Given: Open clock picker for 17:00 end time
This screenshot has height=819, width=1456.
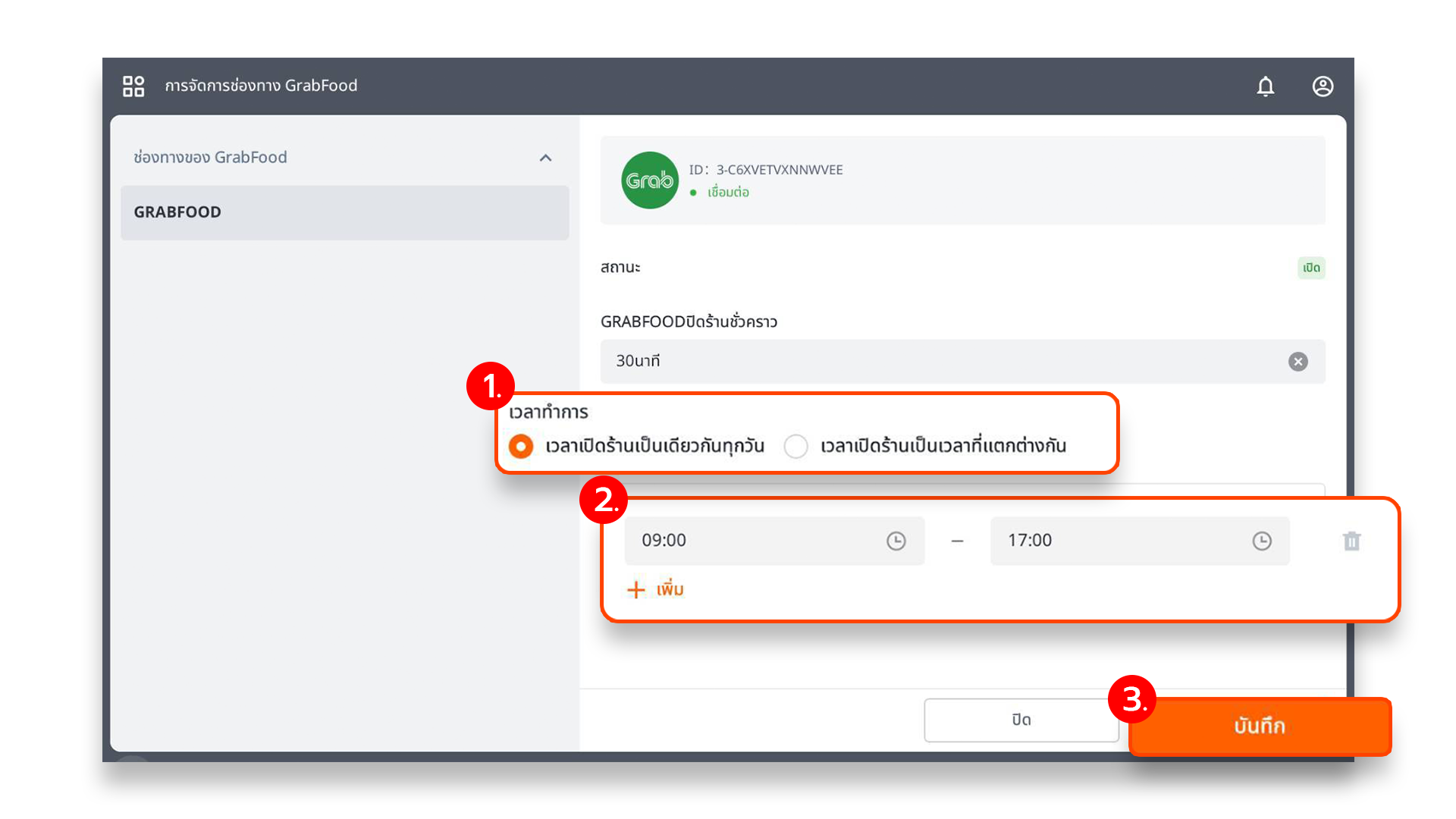Looking at the screenshot, I should click(x=1261, y=541).
